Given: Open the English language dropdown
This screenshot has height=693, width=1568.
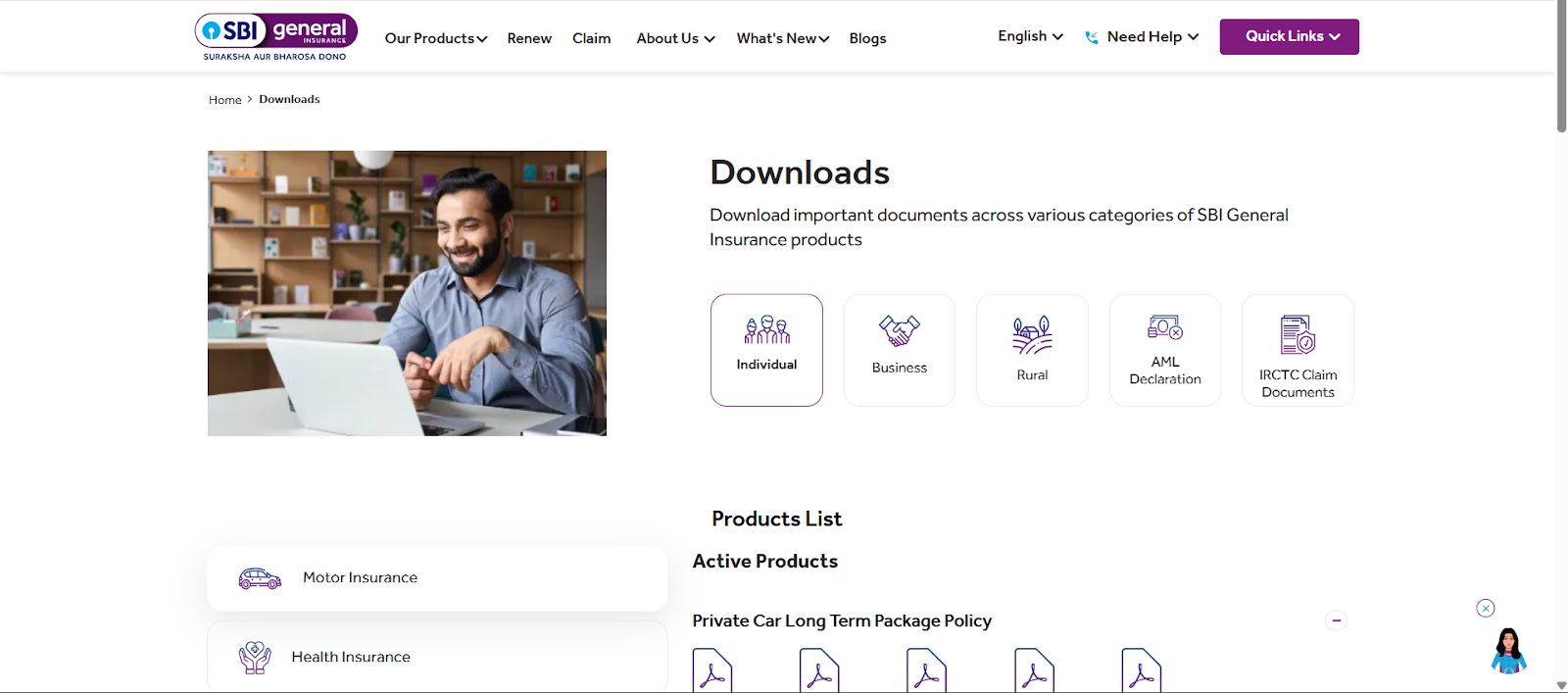Looking at the screenshot, I should pyautogui.click(x=1030, y=36).
